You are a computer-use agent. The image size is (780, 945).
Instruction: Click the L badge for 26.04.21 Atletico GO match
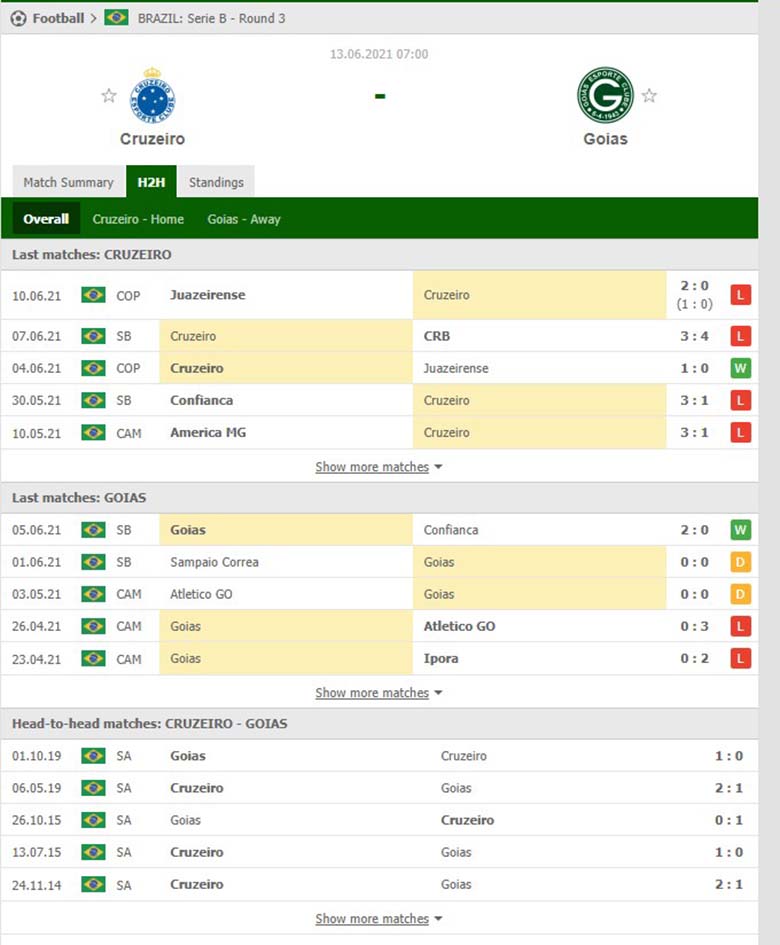coord(740,627)
